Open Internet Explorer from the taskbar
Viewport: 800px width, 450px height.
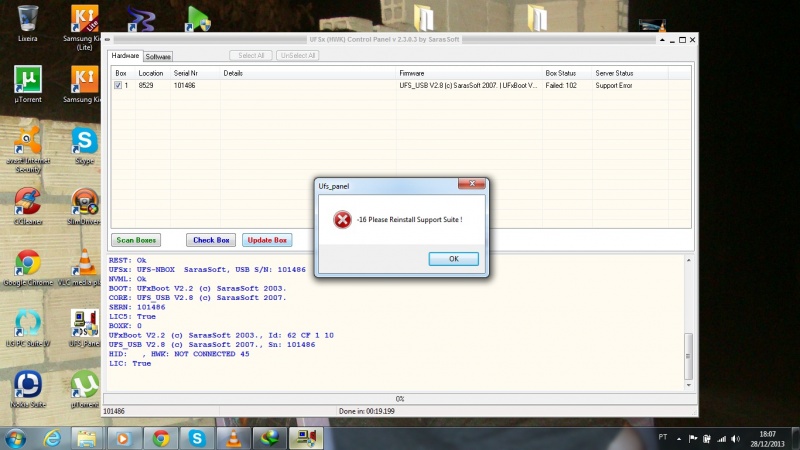click(x=52, y=438)
